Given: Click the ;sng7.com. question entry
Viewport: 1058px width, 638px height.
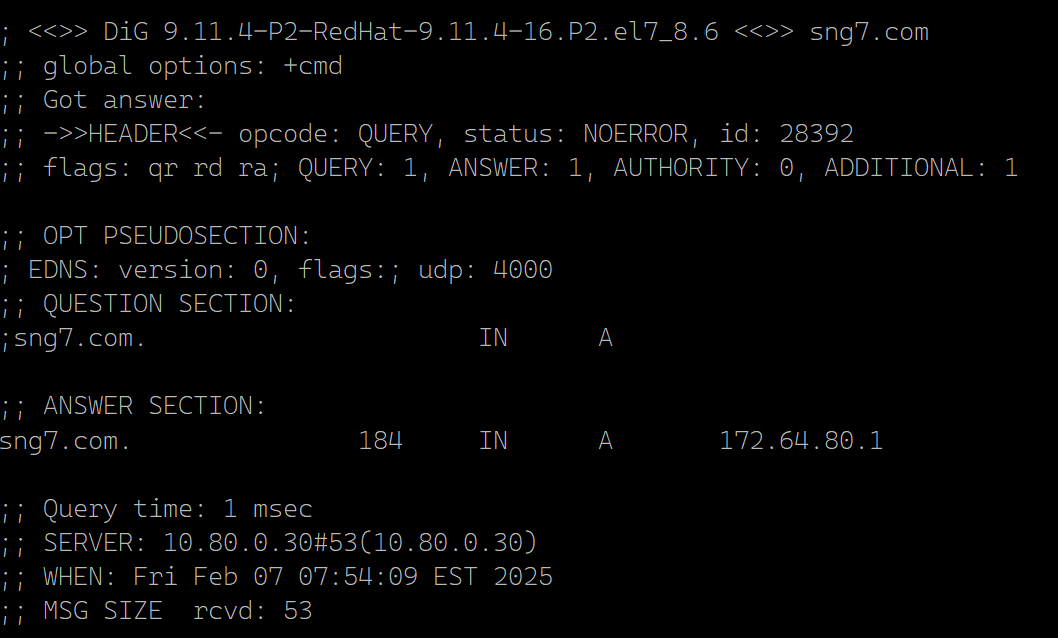Looking at the screenshot, I should 73,338.
